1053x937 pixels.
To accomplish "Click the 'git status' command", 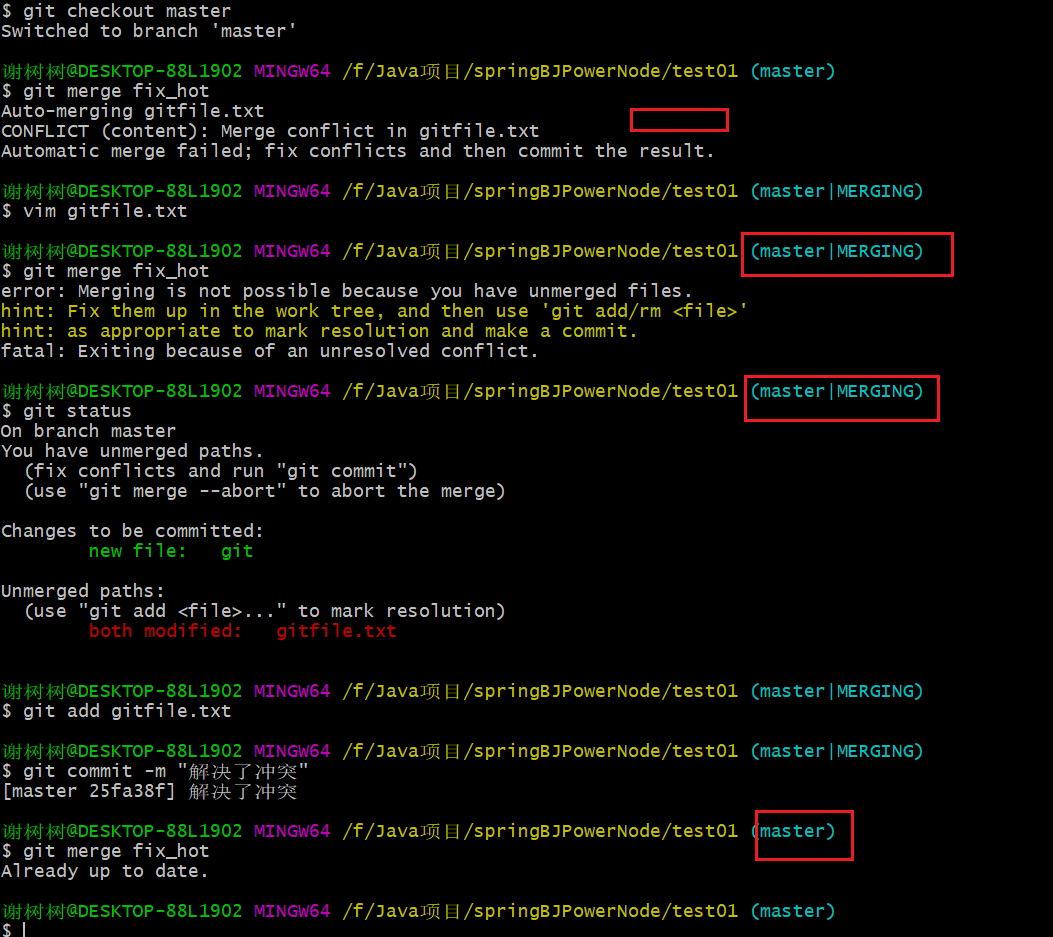I will coord(66,411).
